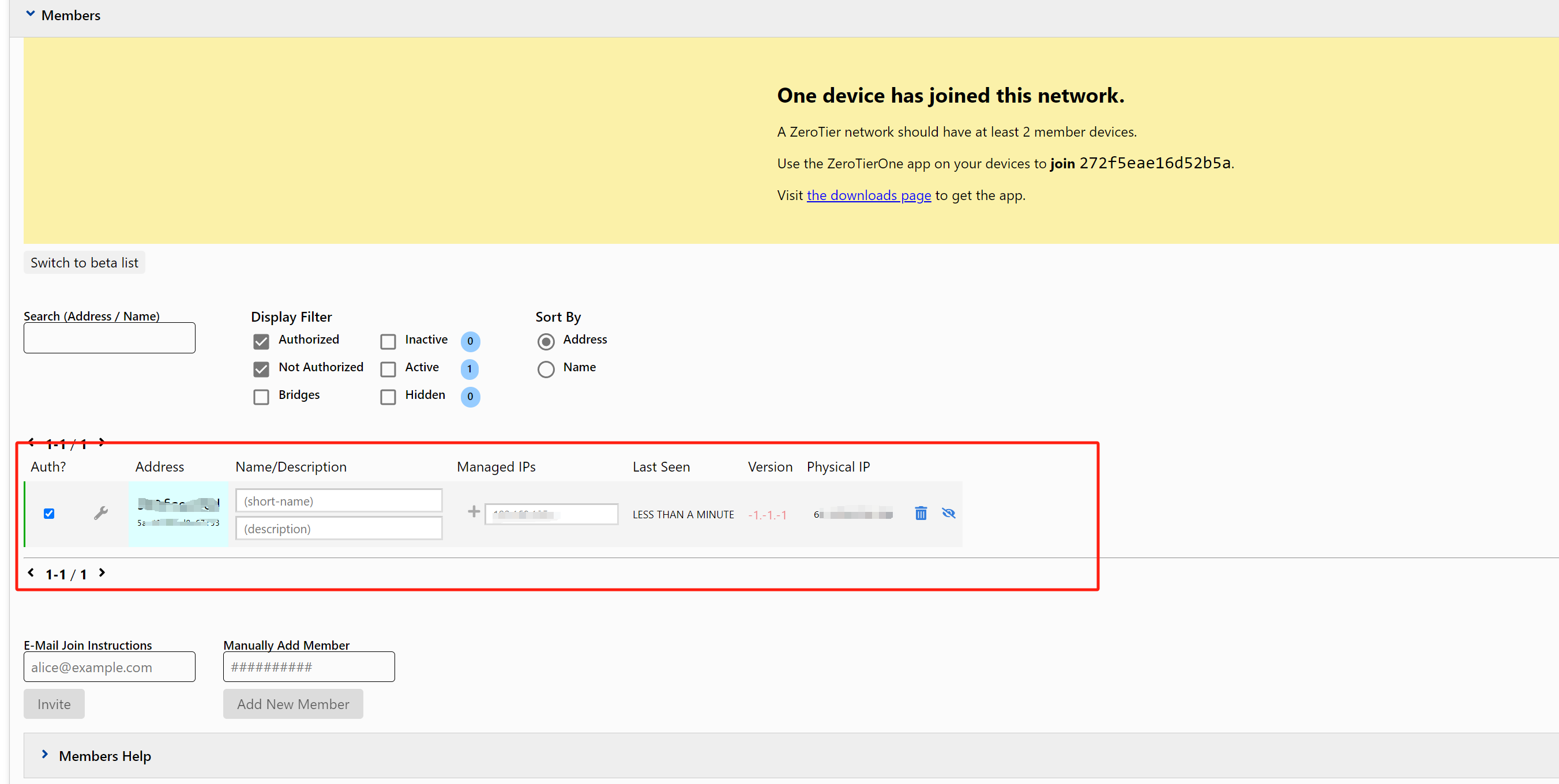Expand the Members Help section
Image resolution: width=1559 pixels, height=784 pixels.
45,755
